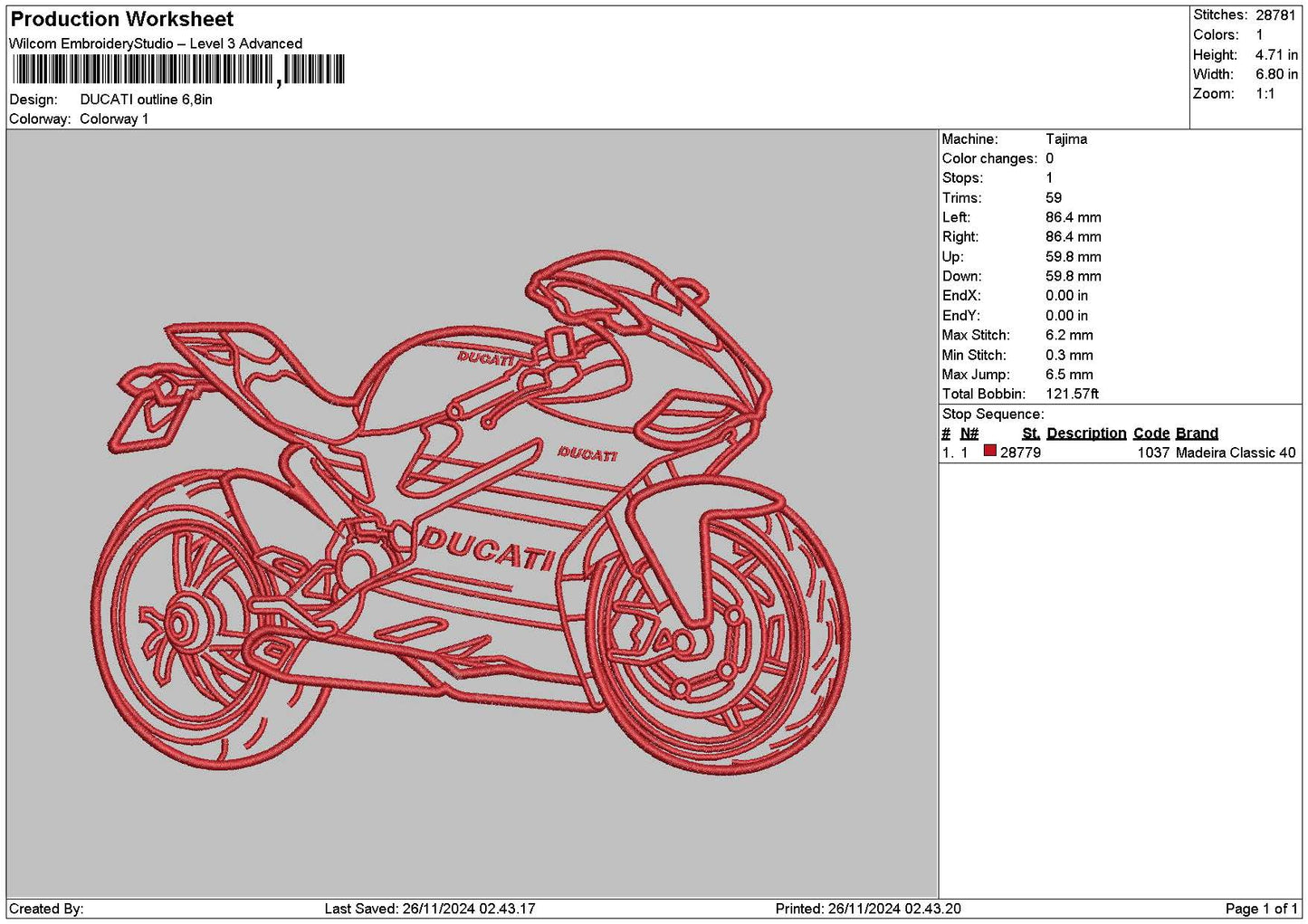Click the Total Bobbin value 121.57ft

pyautogui.click(x=1072, y=395)
